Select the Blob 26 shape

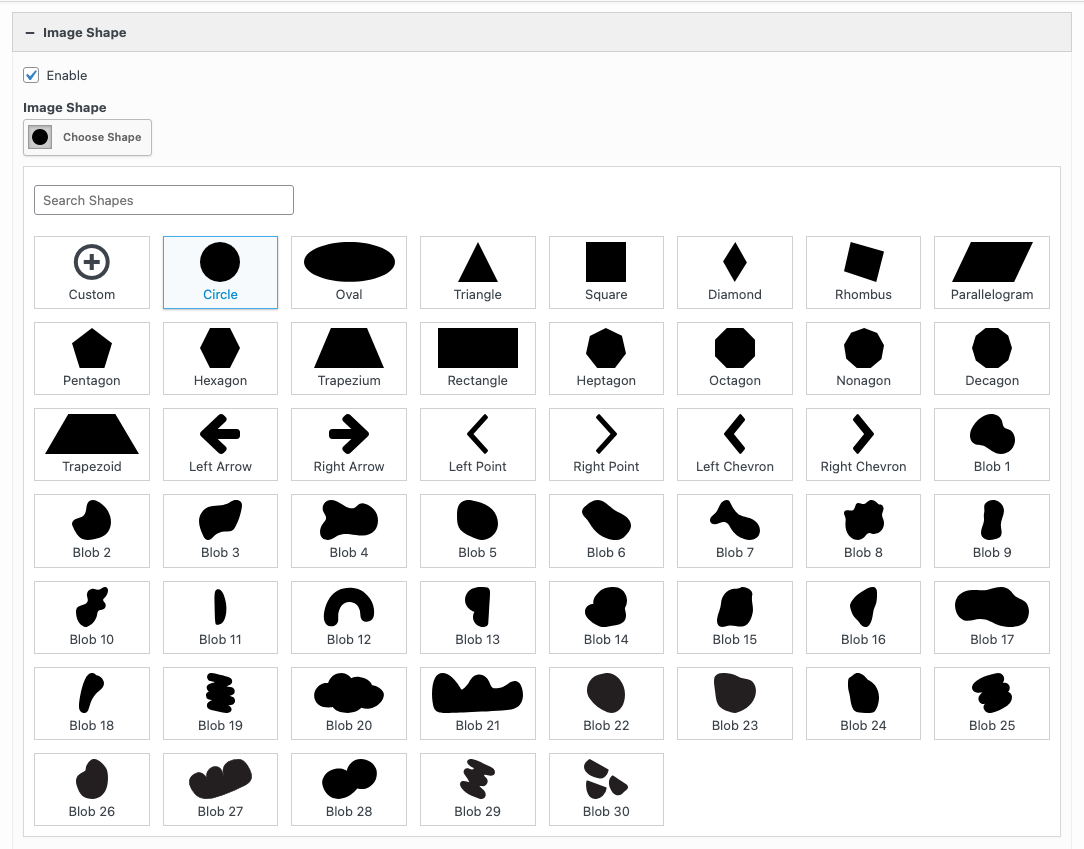[92, 790]
